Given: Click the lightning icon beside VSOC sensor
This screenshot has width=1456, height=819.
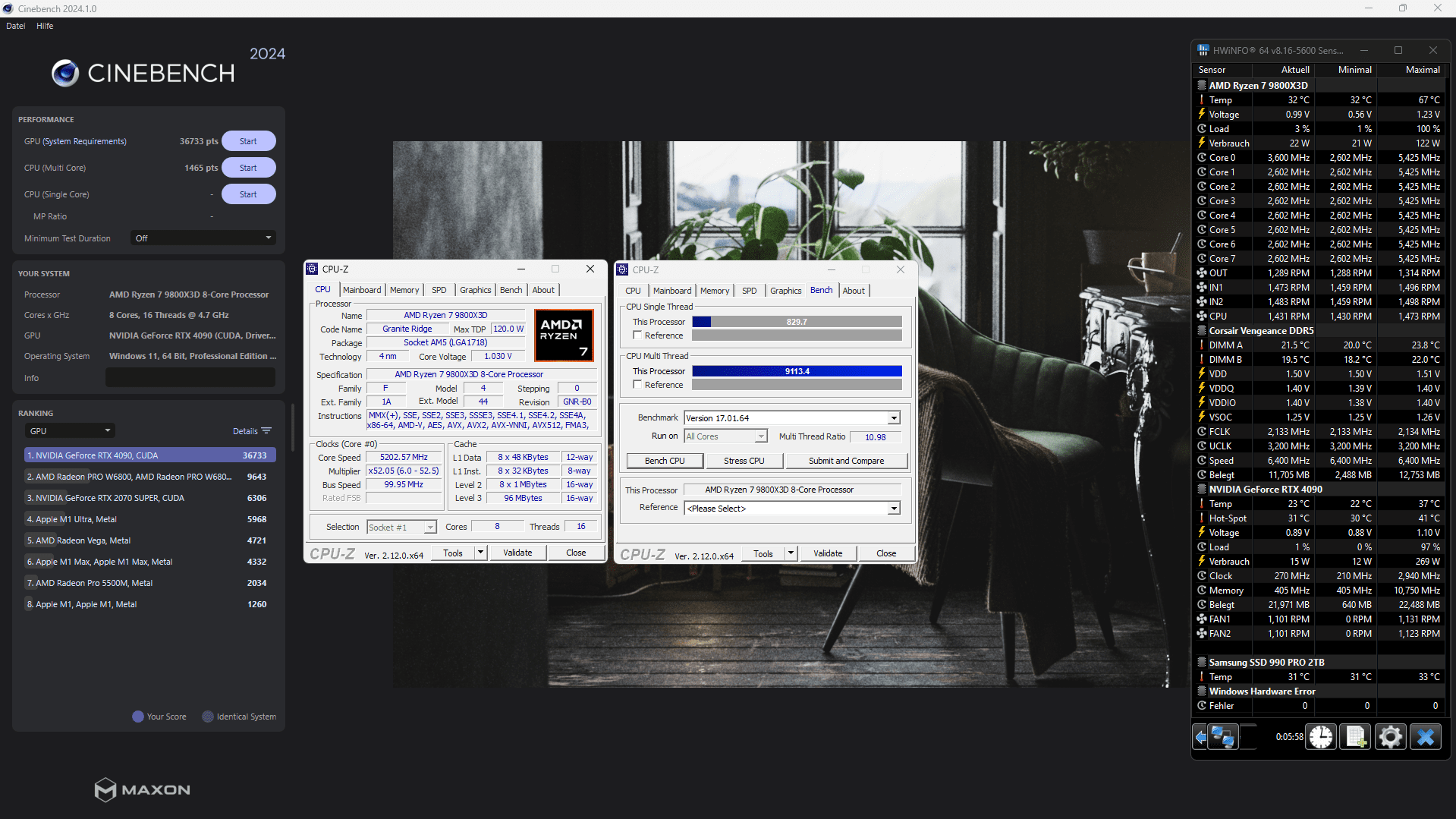Looking at the screenshot, I should click(x=1202, y=417).
